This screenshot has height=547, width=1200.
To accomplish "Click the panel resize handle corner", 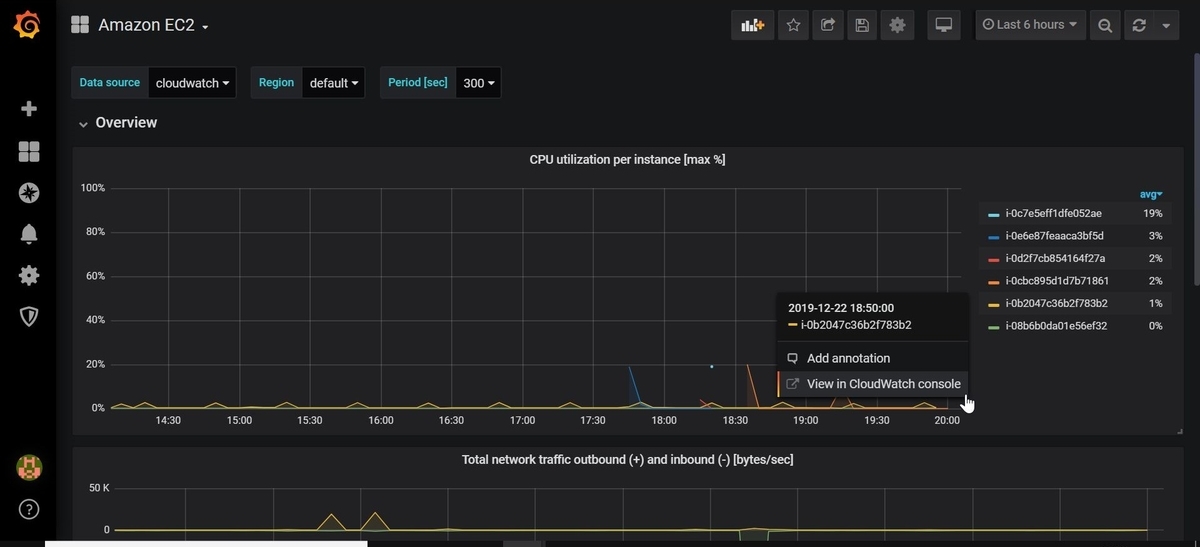I will click(x=1180, y=431).
